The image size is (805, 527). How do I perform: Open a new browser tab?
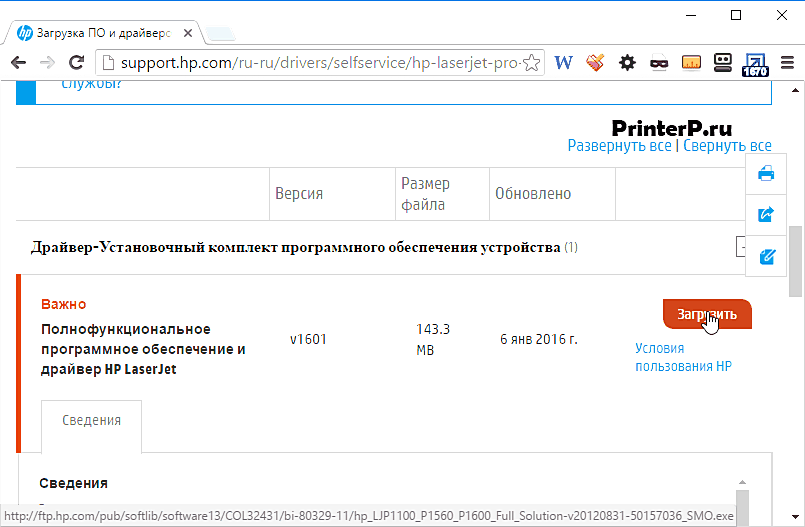[x=220, y=34]
